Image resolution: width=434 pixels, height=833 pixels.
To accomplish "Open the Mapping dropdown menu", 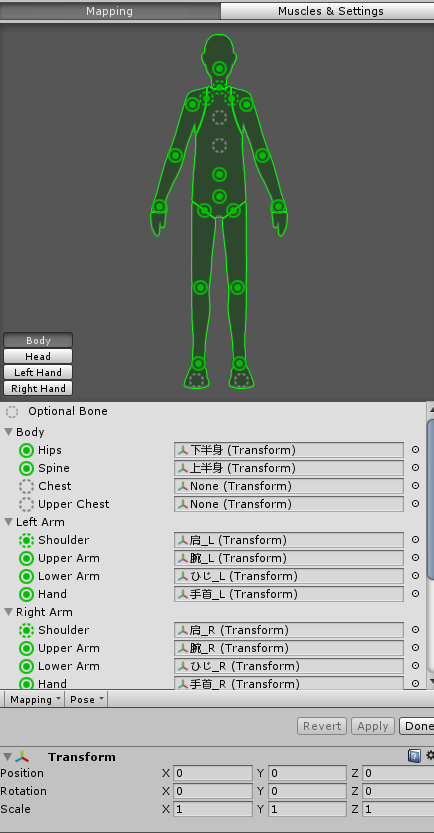I will (35, 700).
